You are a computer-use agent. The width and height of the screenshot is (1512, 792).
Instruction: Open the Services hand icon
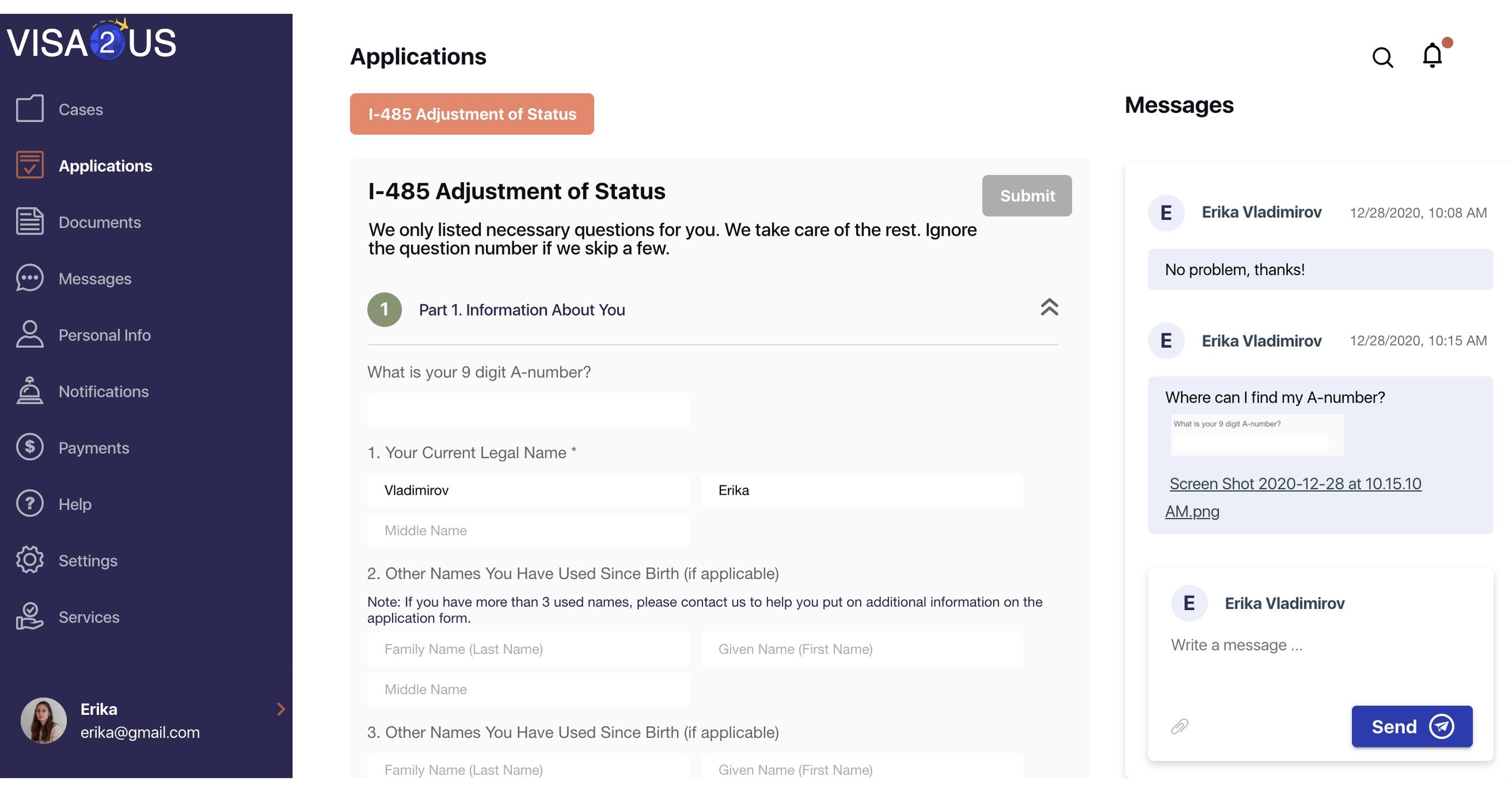(29, 616)
